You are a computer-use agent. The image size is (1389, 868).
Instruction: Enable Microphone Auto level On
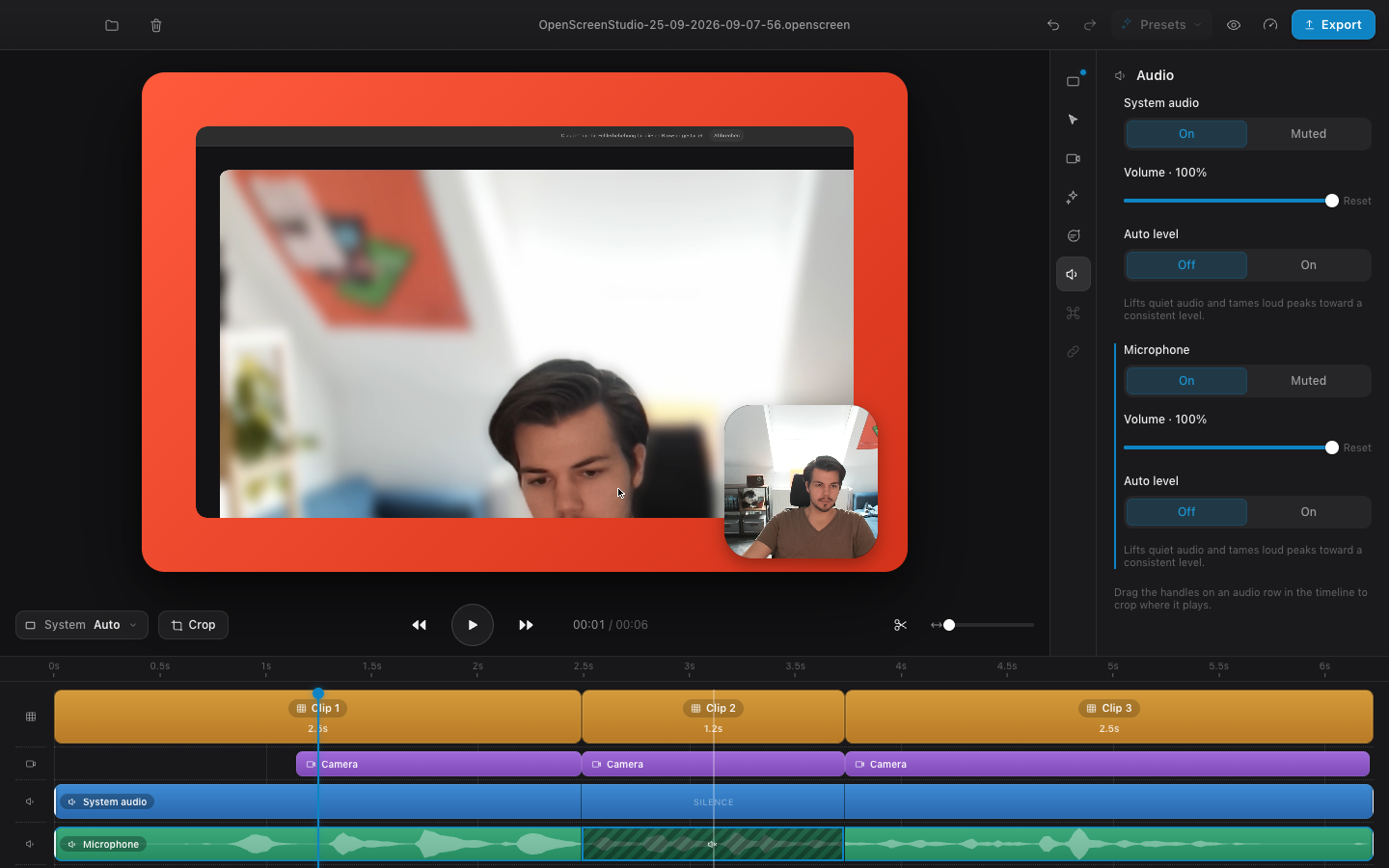(1308, 512)
